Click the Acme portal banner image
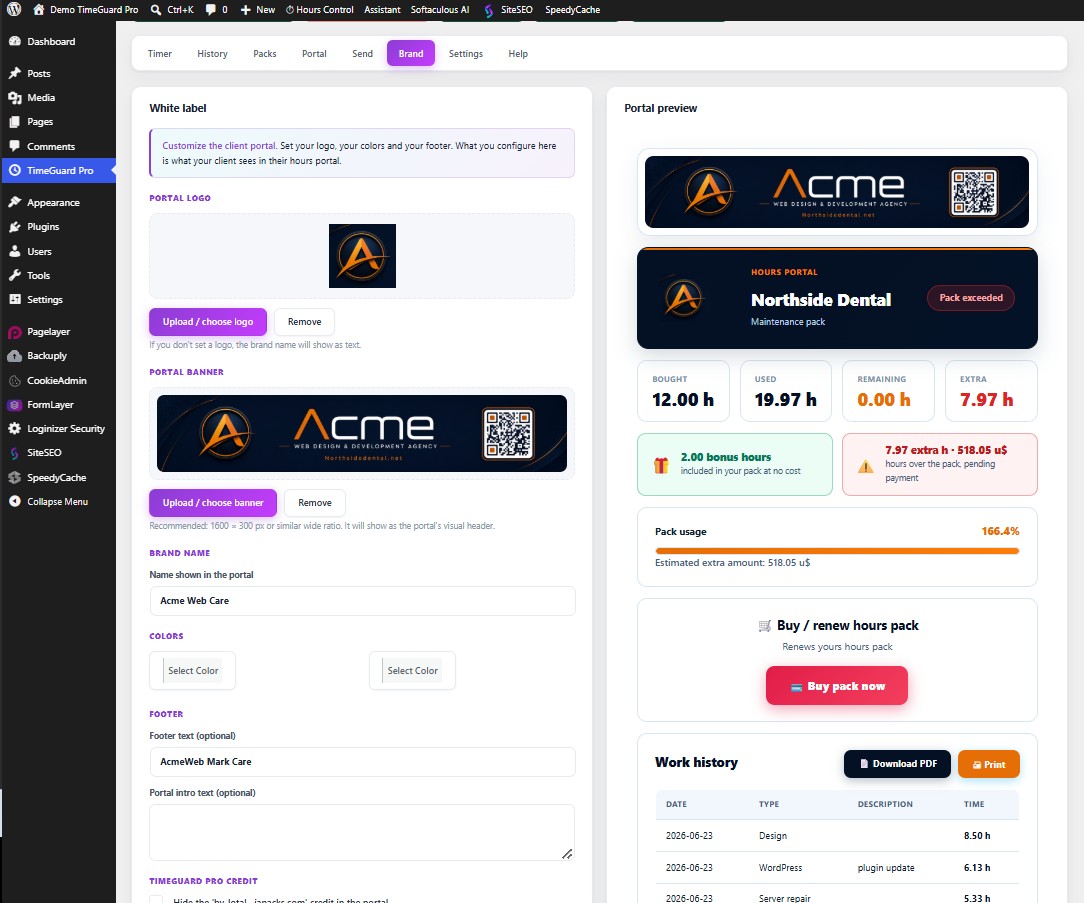This screenshot has height=903, width=1084. pyautogui.click(x=362, y=434)
